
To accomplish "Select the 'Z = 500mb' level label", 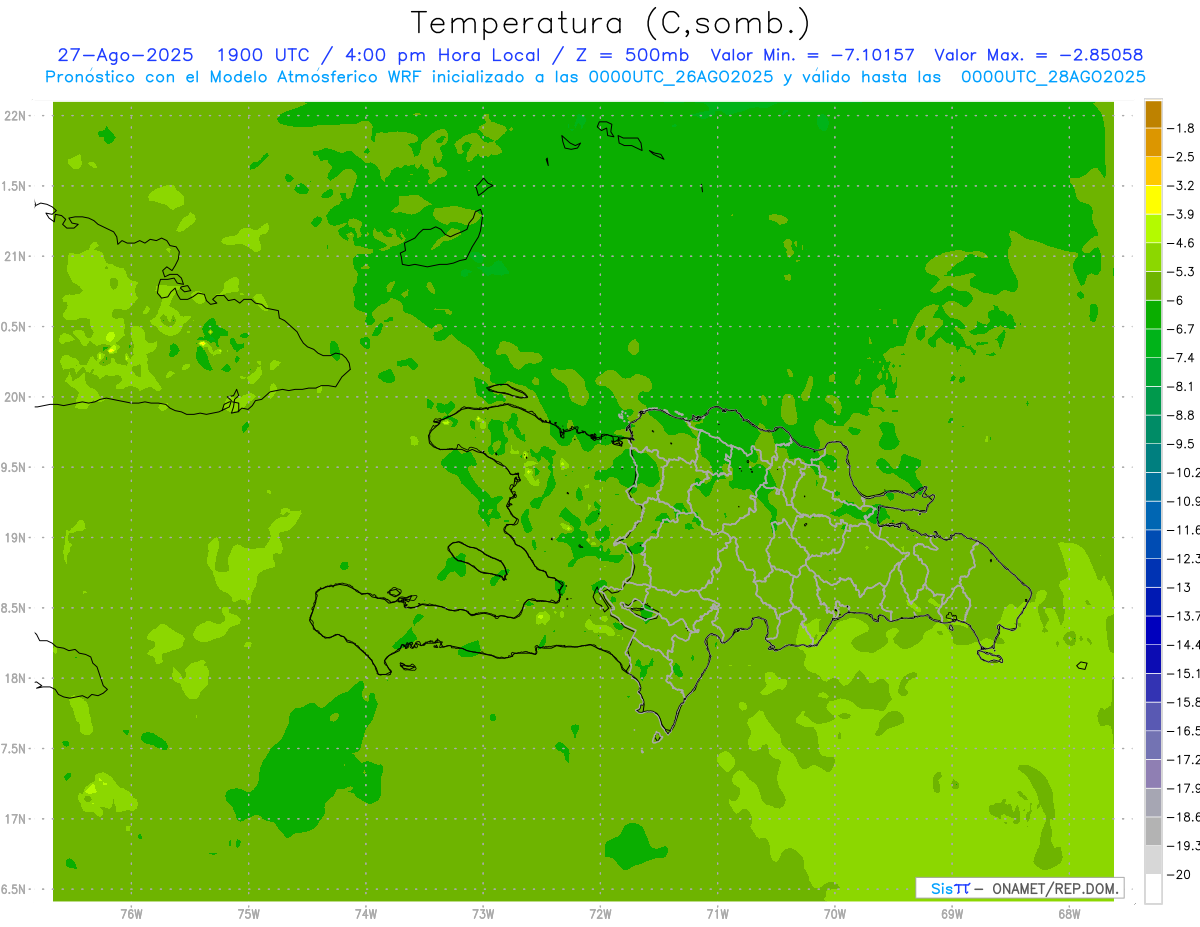I will point(630,55).
